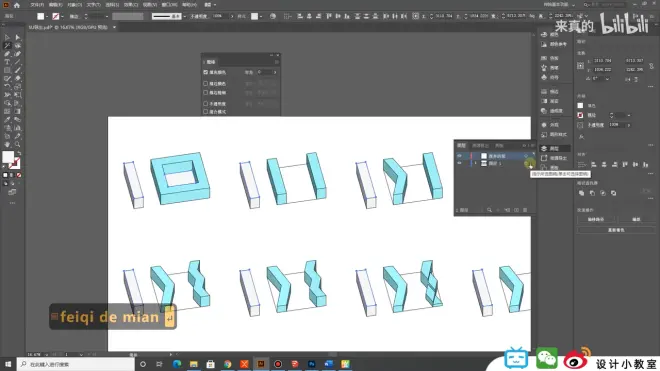Open the 文件(F) menu
Viewport: 660px width, 371px height.
[37, 5]
